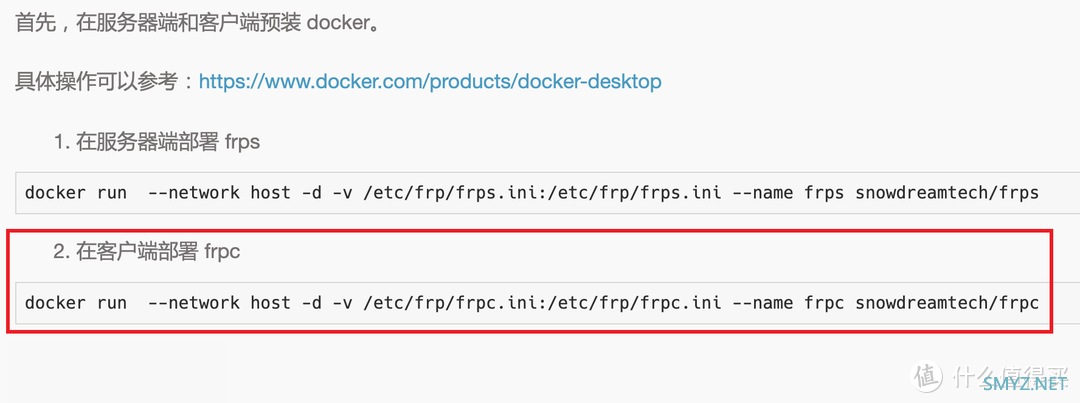Click 'docker run' starting the frps command
This screenshot has height=403, width=1080.
[76, 193]
